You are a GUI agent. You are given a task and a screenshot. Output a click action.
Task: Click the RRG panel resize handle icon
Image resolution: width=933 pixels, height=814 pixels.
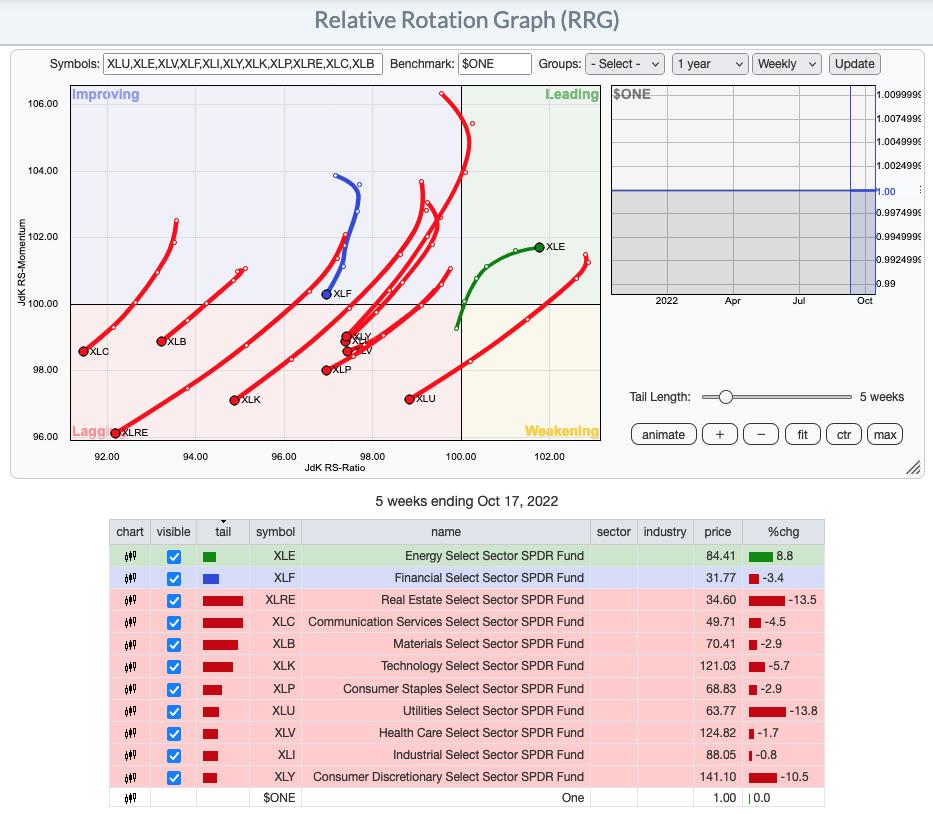point(913,468)
